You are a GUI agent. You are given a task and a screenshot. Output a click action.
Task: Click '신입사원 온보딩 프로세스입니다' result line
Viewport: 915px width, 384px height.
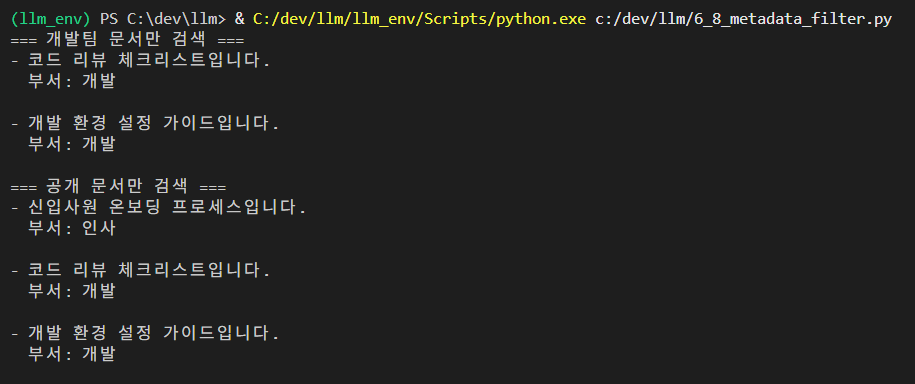click(x=163, y=207)
